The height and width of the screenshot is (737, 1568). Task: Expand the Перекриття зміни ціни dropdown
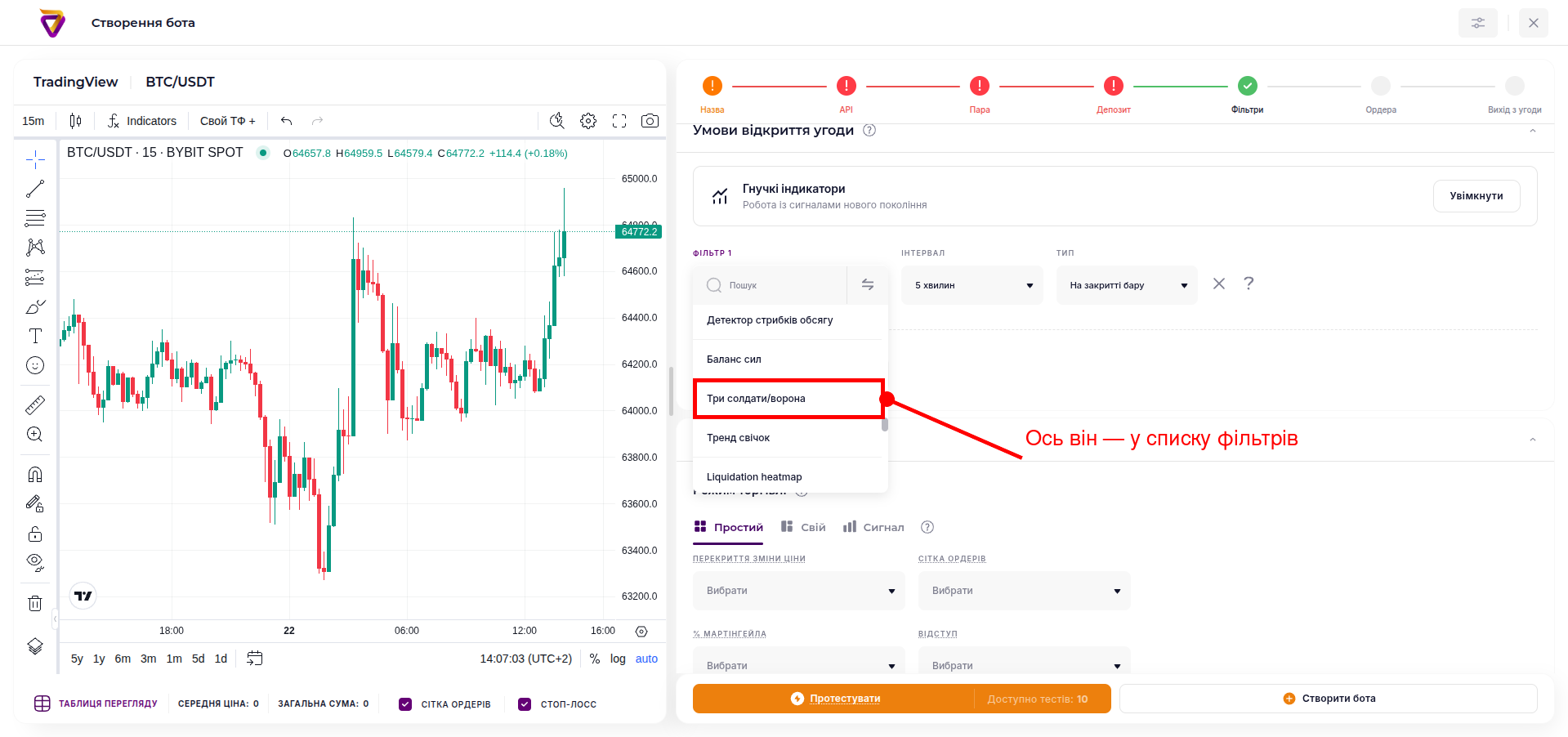[x=799, y=591]
